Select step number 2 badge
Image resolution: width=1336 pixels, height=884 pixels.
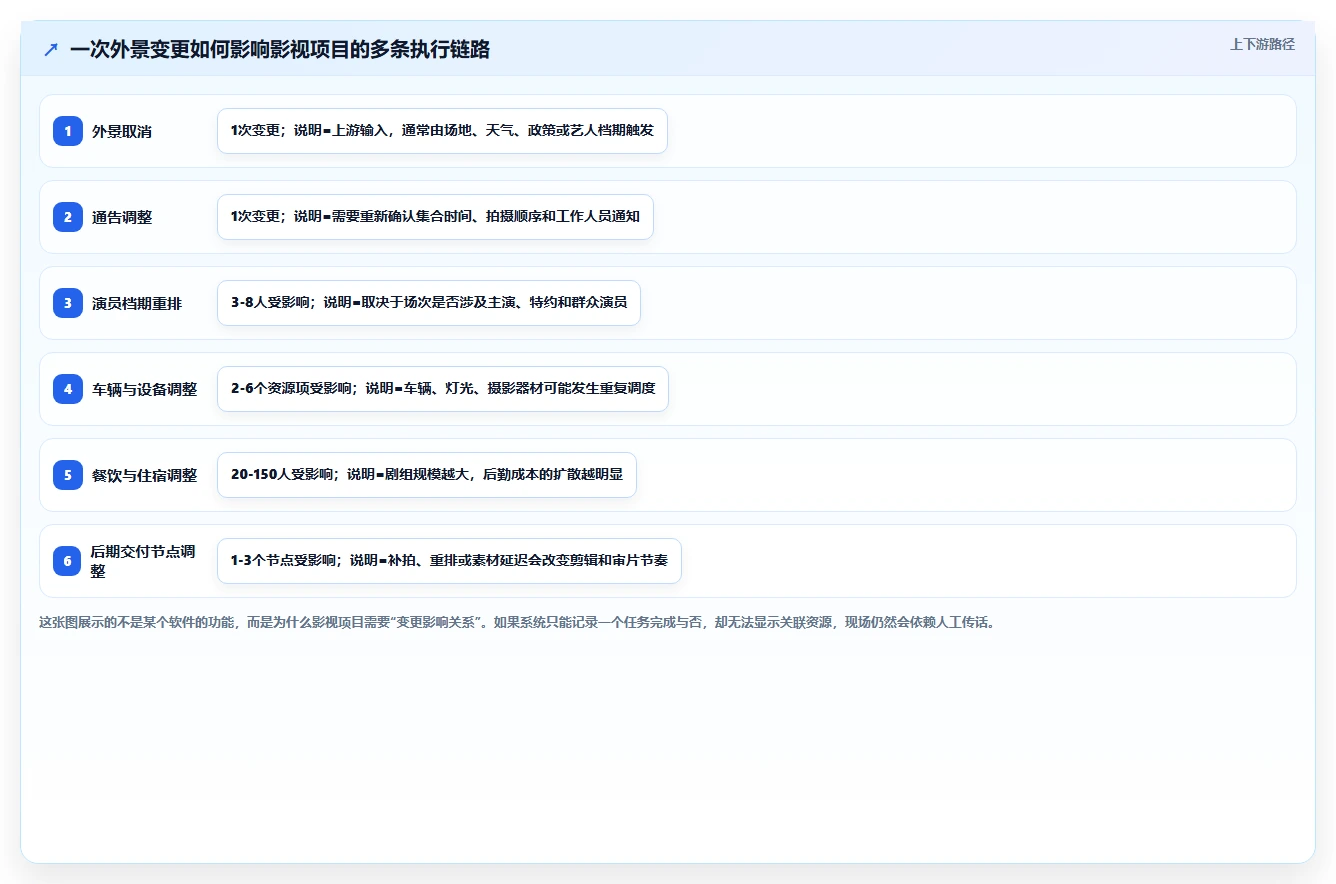pos(68,217)
